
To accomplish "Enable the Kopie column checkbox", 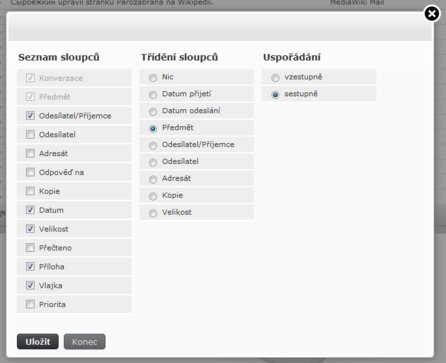I will pyautogui.click(x=30, y=191).
